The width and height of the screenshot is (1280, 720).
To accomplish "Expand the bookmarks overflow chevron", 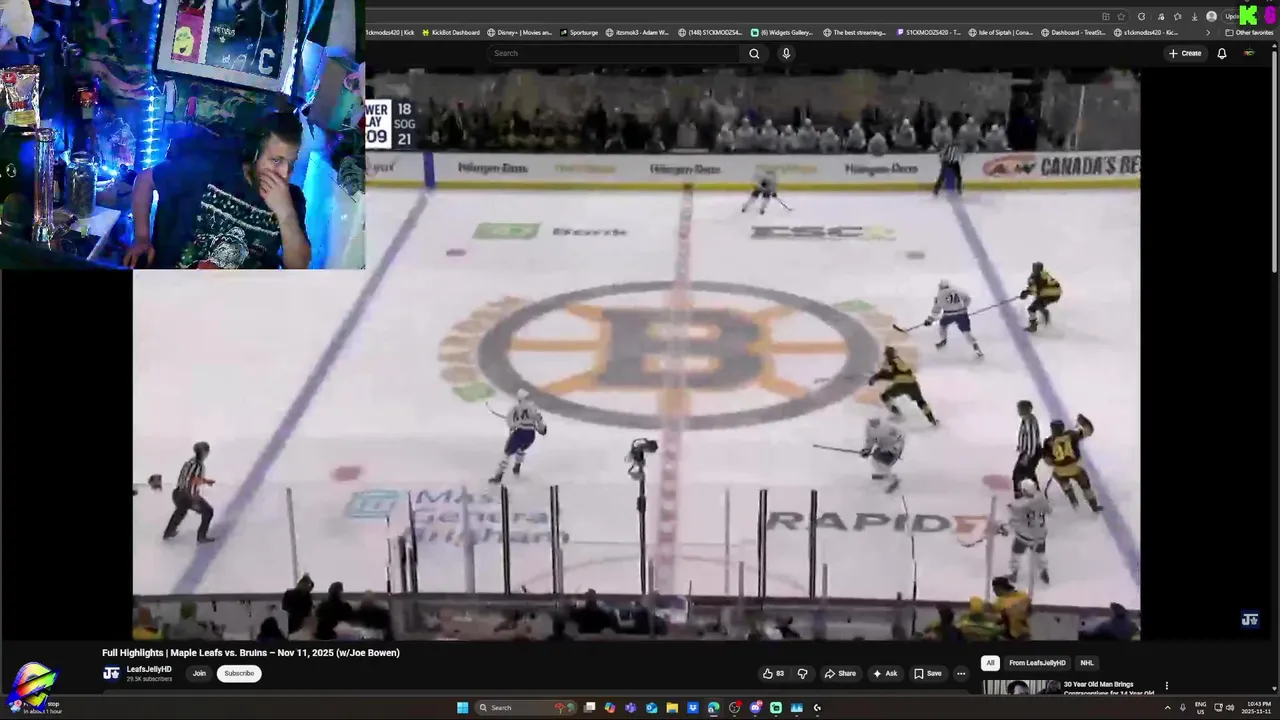I will [x=1208, y=32].
